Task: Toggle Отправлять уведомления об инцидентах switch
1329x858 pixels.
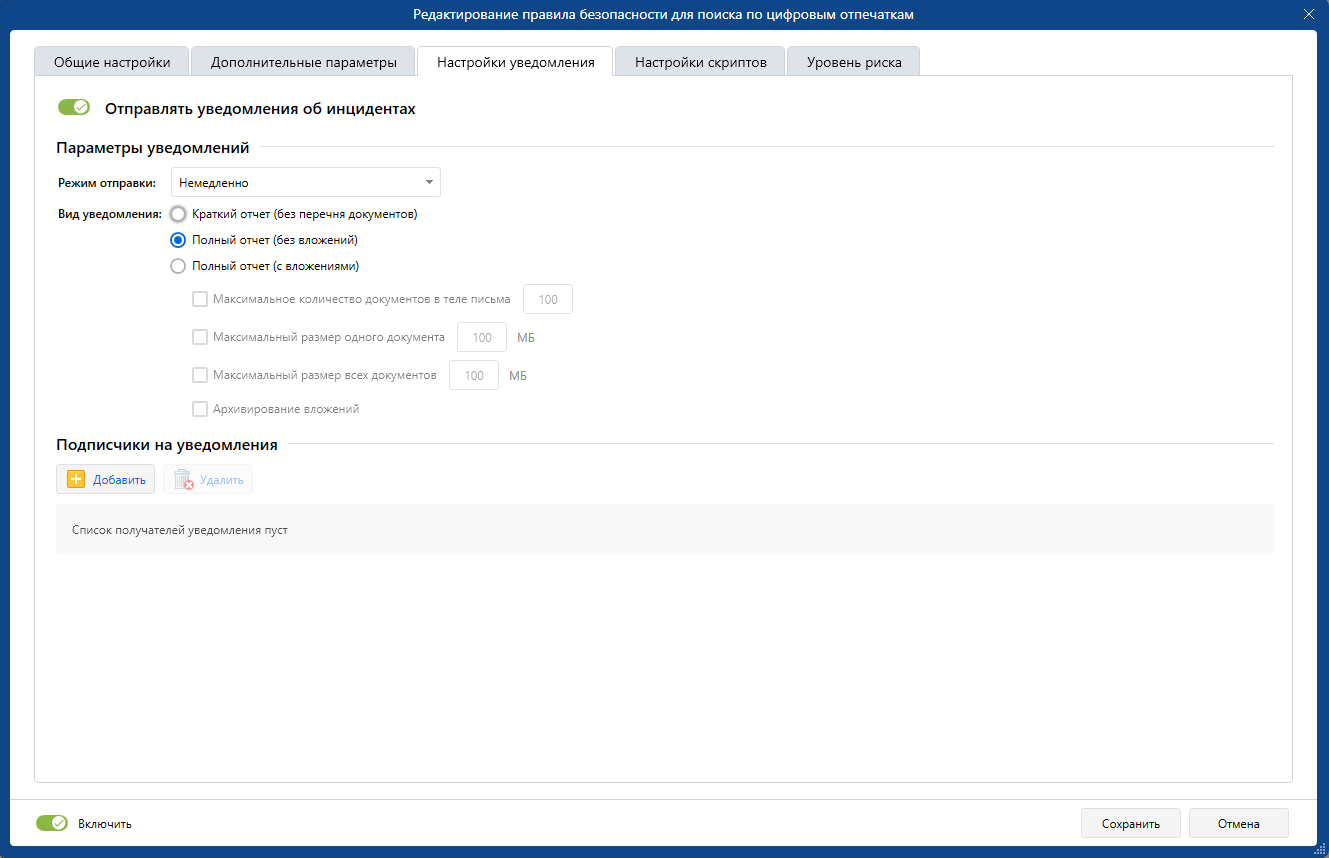Action: tap(74, 107)
